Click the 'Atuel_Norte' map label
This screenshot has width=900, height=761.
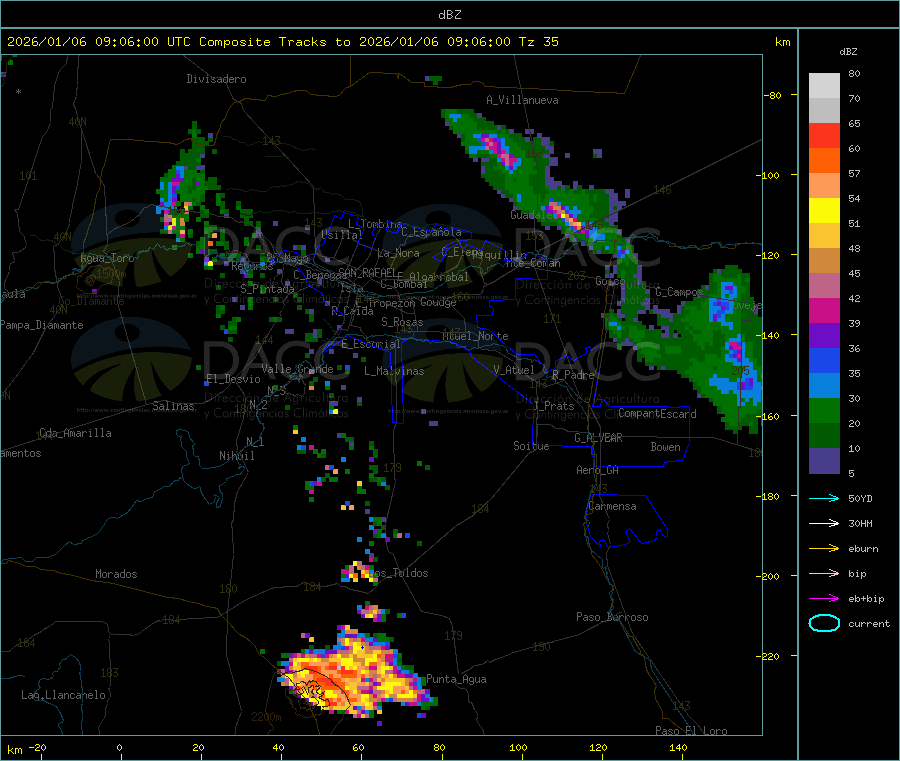475,336
